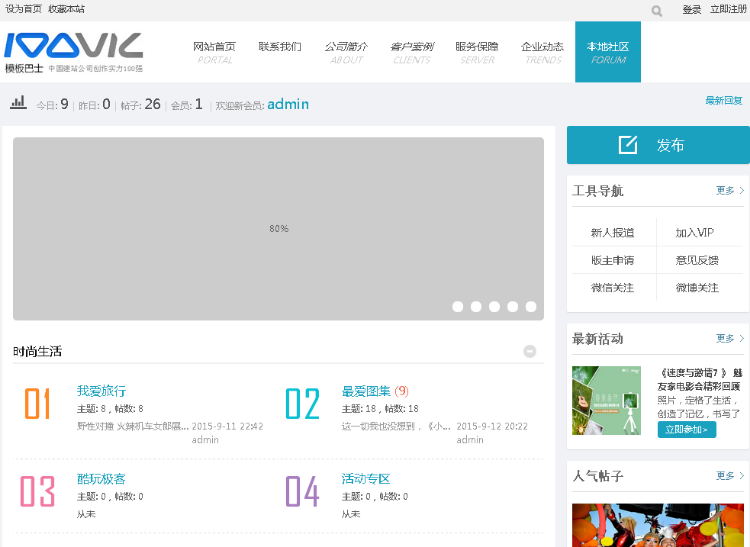This screenshot has height=547, width=750.
Task: Open 我爱旅行 forum title
Action: coord(101,391)
